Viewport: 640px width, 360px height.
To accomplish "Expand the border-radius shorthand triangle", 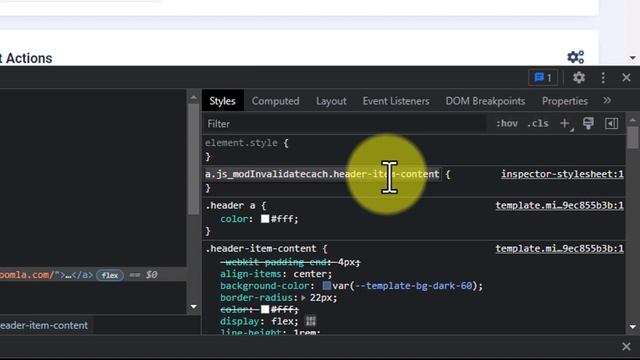I will tap(303, 298).
